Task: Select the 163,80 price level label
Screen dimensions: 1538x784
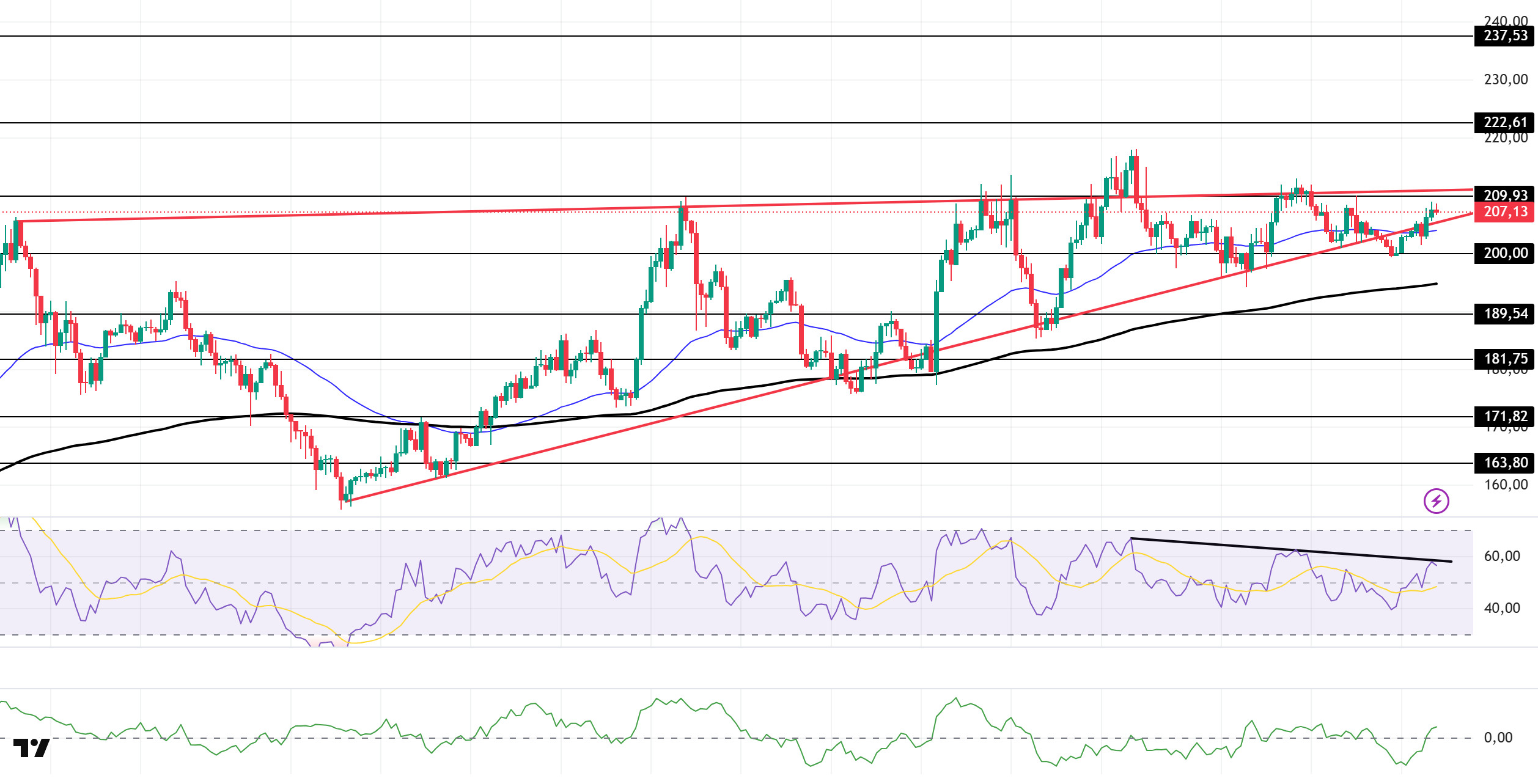Action: (x=1504, y=463)
